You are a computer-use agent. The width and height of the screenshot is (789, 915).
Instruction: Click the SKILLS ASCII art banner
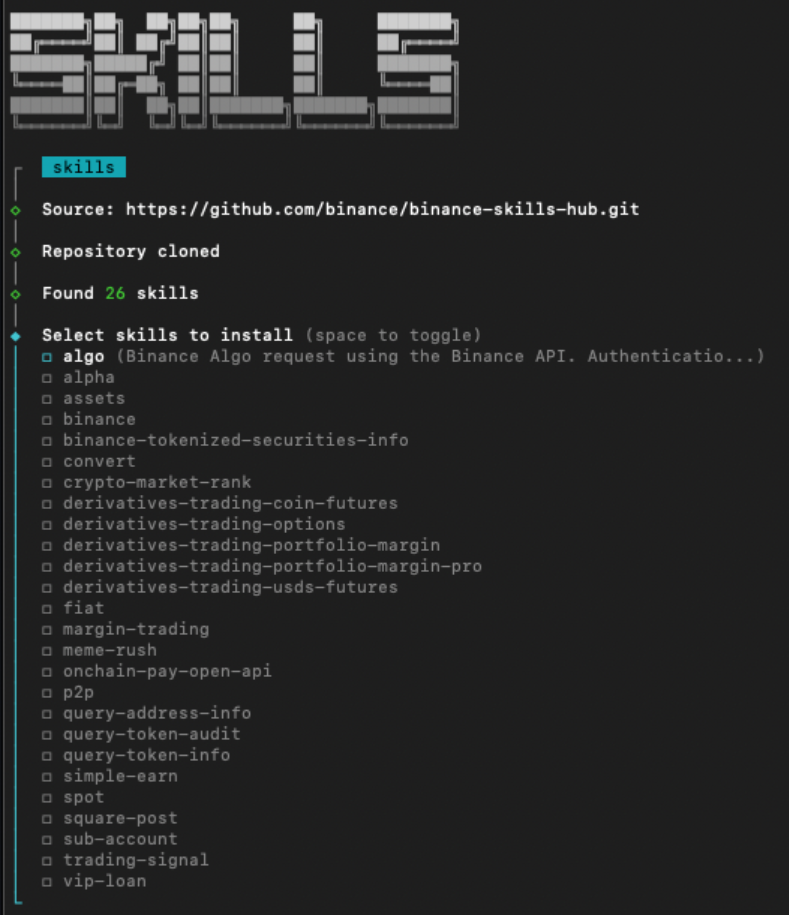235,70
